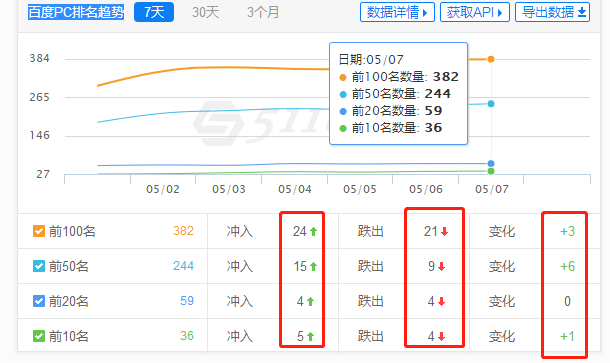
Task: Click the 变化 label in 前100名 row
Action: coord(502,231)
